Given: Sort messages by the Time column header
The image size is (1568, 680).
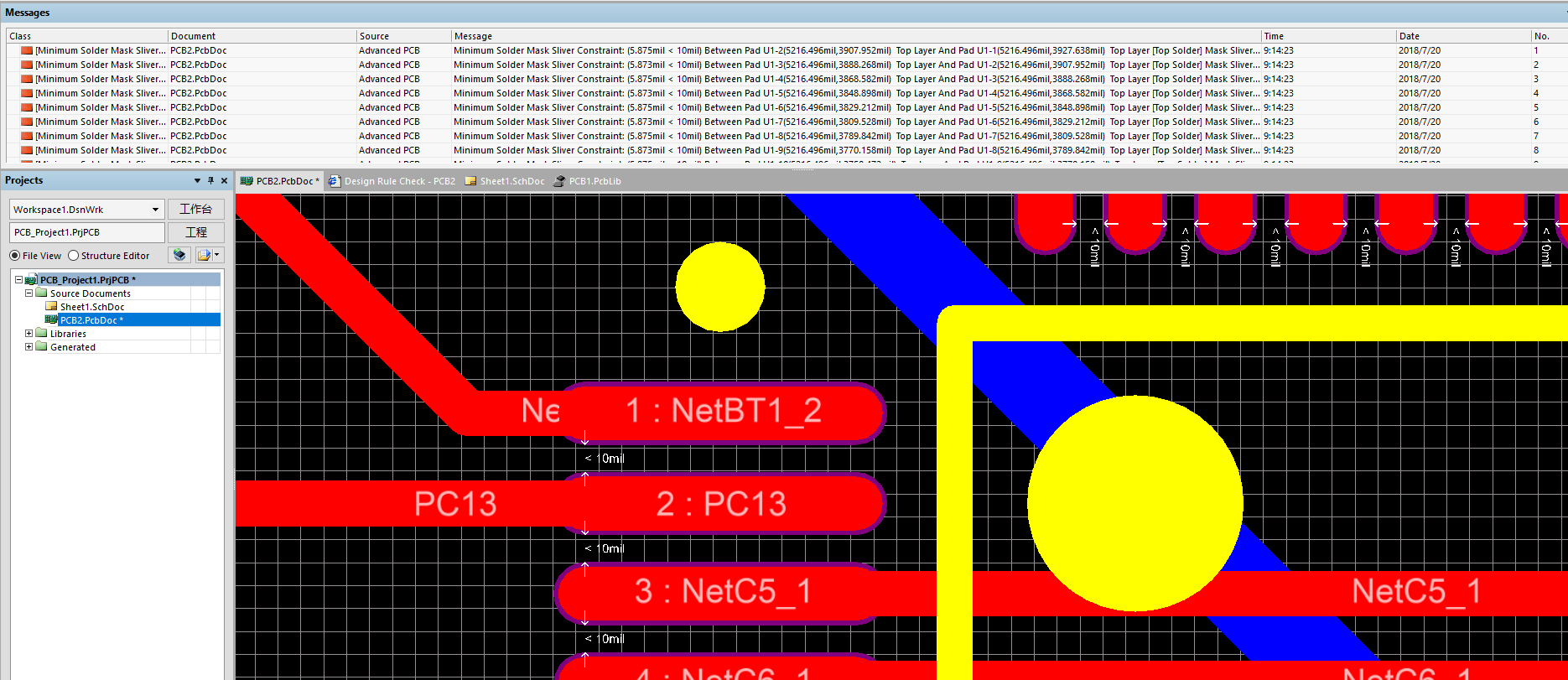Looking at the screenshot, I should 1329,36.
